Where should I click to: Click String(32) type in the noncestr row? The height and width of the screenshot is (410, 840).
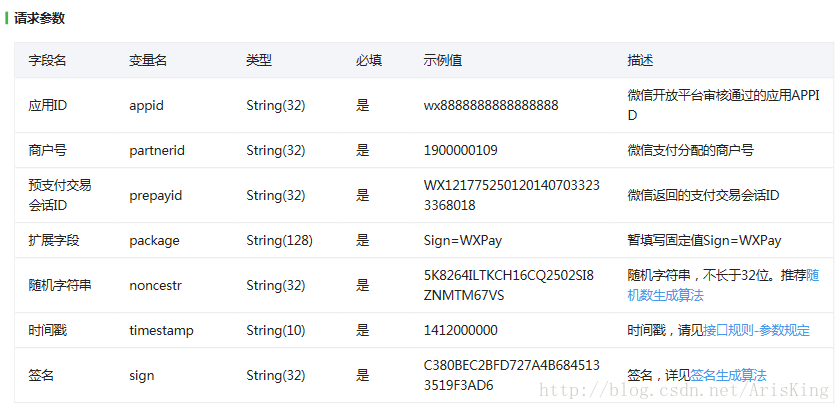(275, 285)
